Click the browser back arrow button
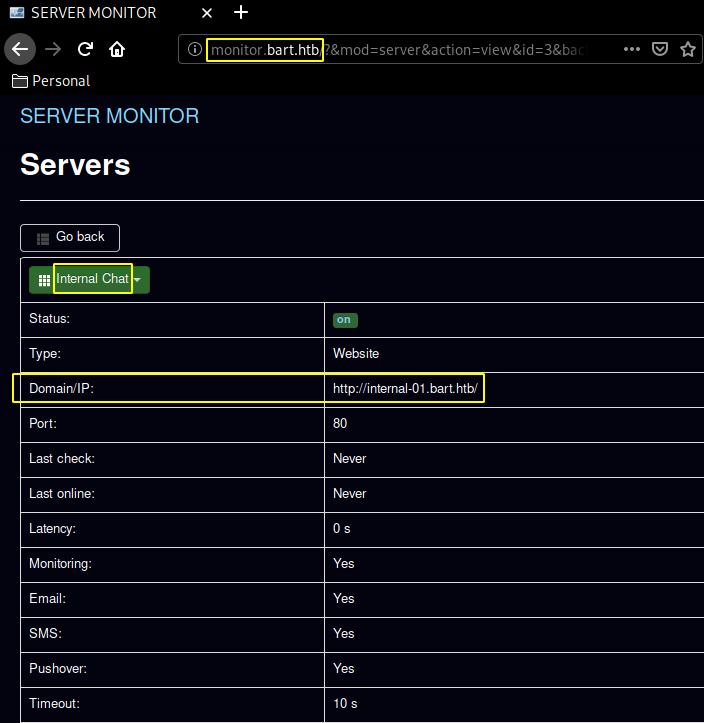 tap(21, 48)
